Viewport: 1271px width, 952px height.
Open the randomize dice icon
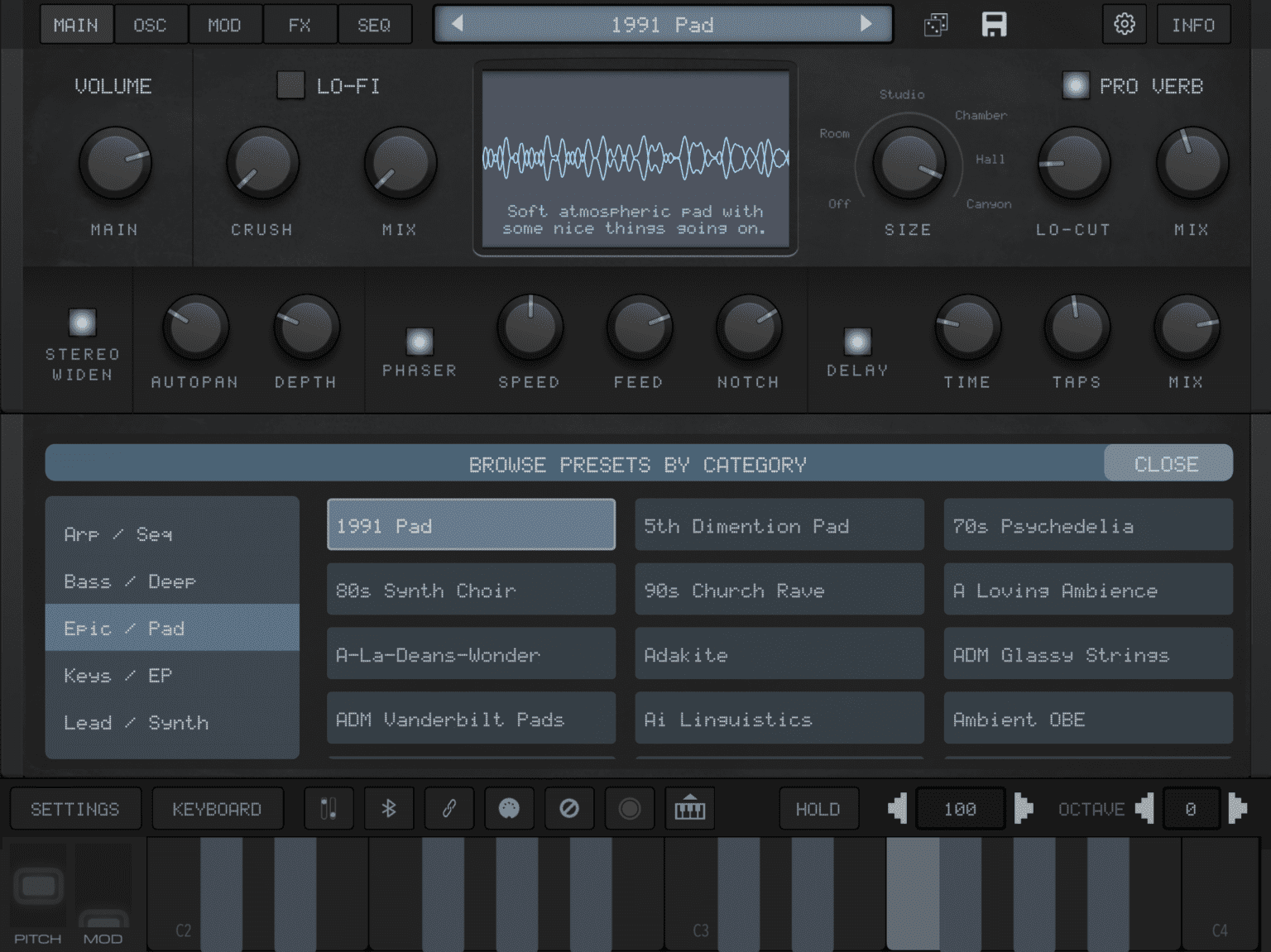pos(936,25)
